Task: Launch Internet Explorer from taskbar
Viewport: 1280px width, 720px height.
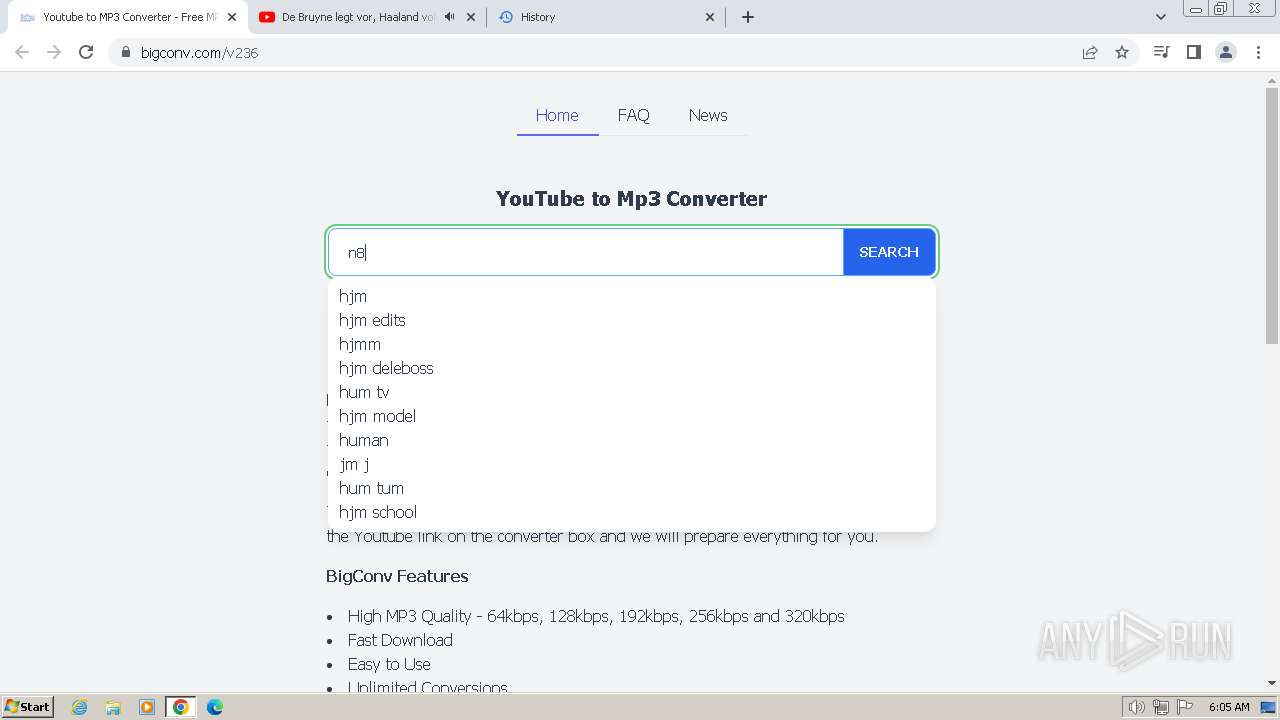Action: tap(79, 707)
